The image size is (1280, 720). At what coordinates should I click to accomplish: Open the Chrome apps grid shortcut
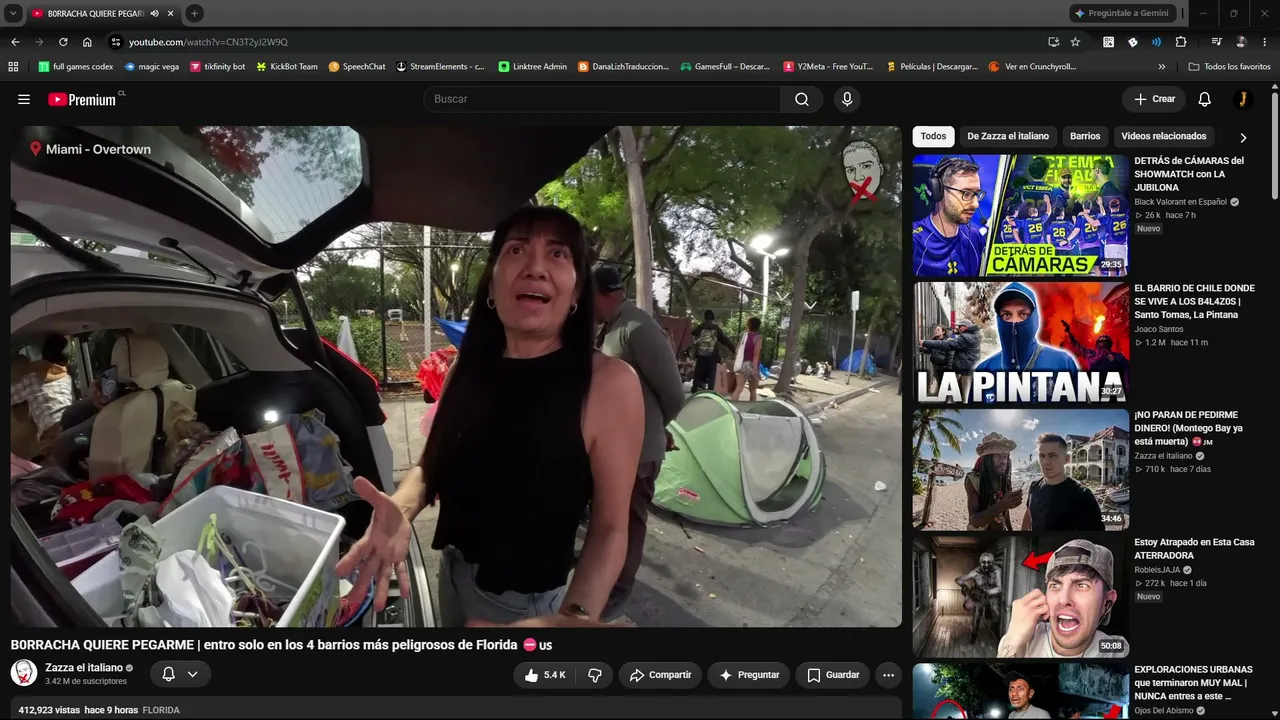pyautogui.click(x=13, y=67)
